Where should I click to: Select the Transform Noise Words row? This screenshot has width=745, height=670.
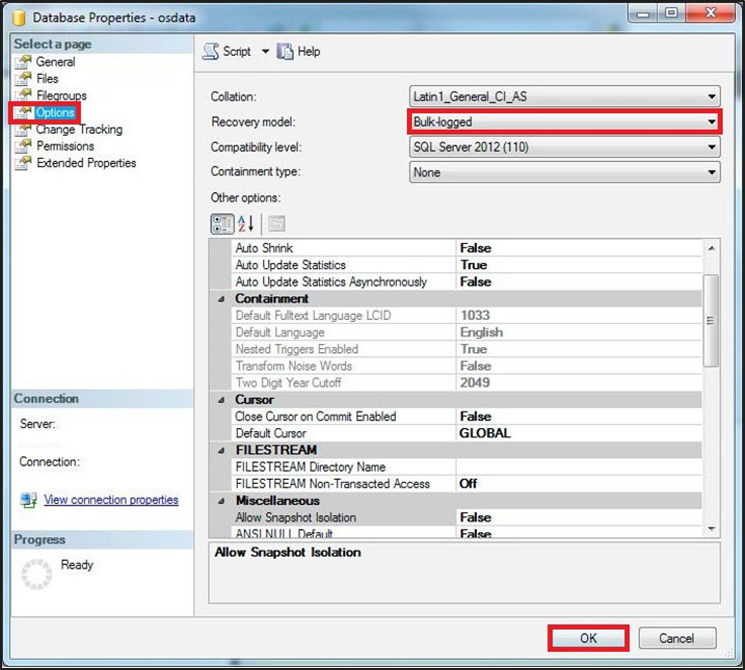[x=467, y=366]
